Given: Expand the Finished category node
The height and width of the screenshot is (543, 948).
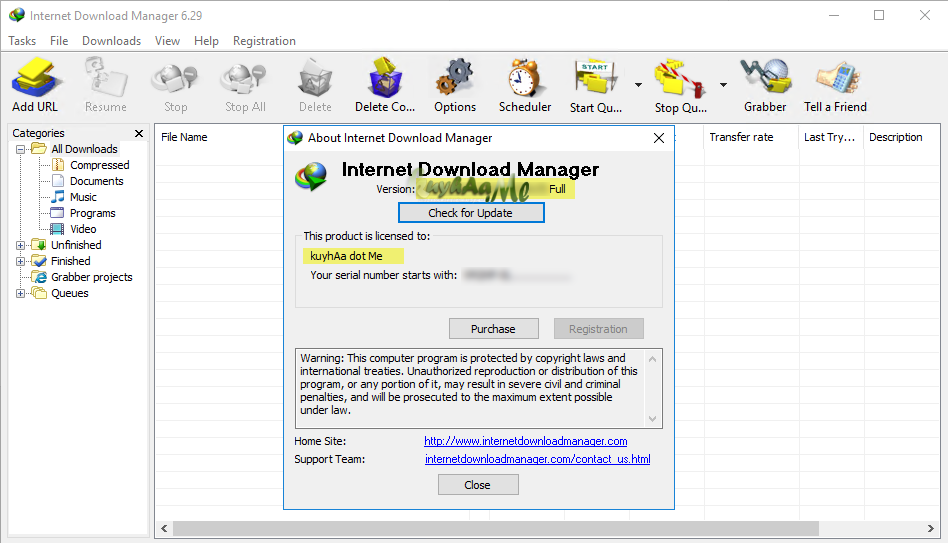Looking at the screenshot, I should 21,261.
